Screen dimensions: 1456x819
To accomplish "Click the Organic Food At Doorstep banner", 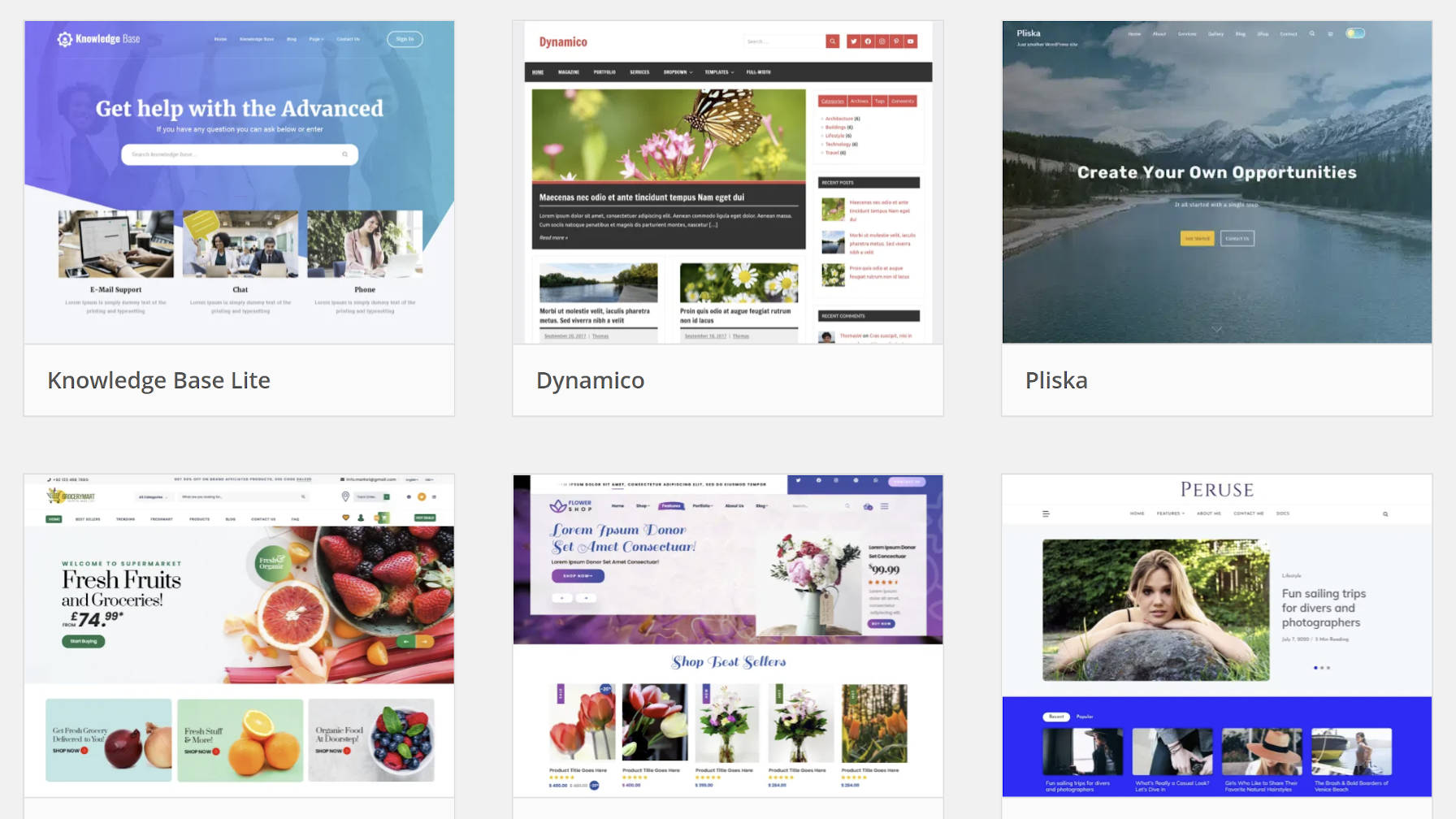I will (x=371, y=740).
